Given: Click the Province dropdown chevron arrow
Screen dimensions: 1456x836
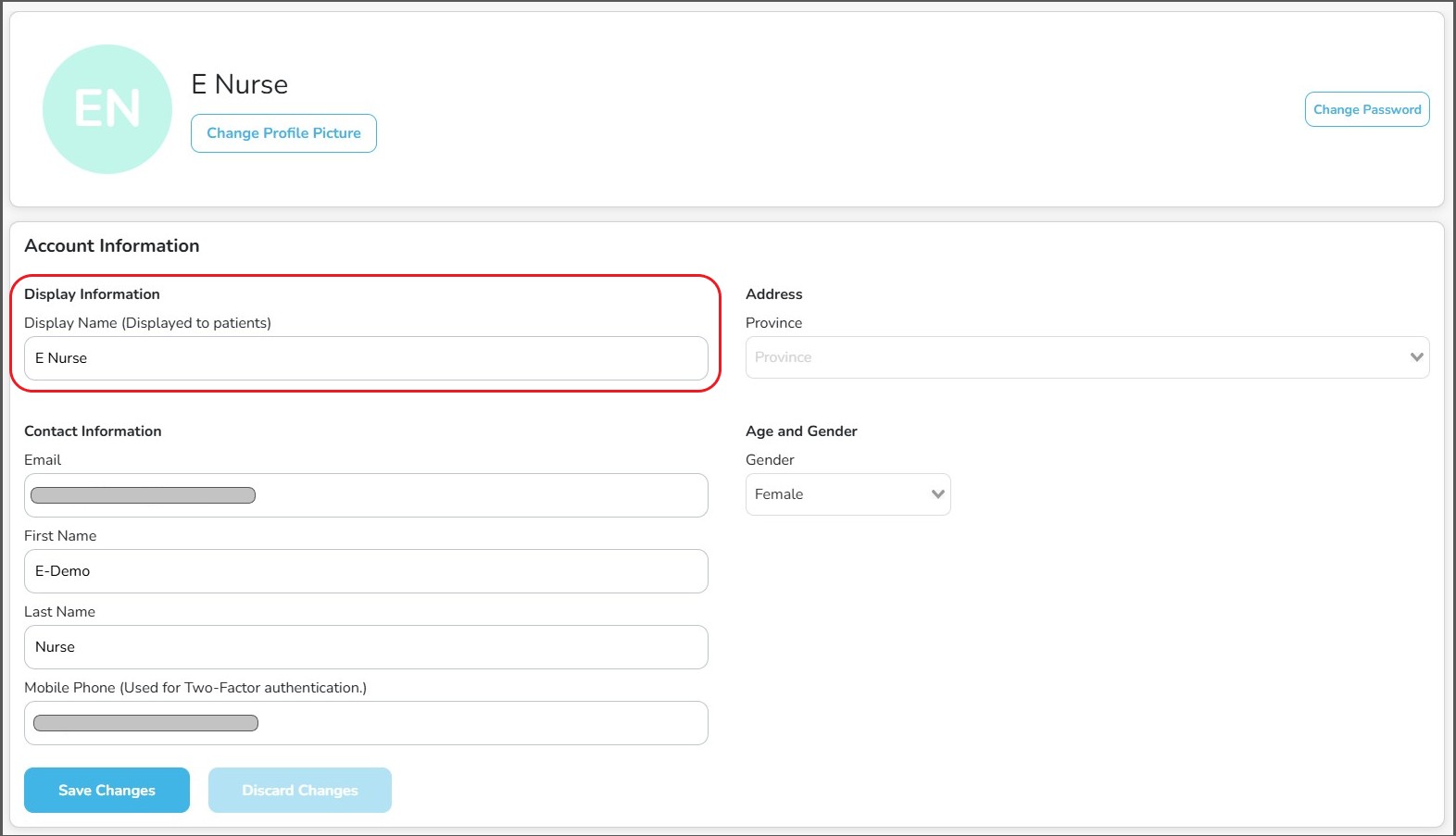Looking at the screenshot, I should click(x=1416, y=357).
